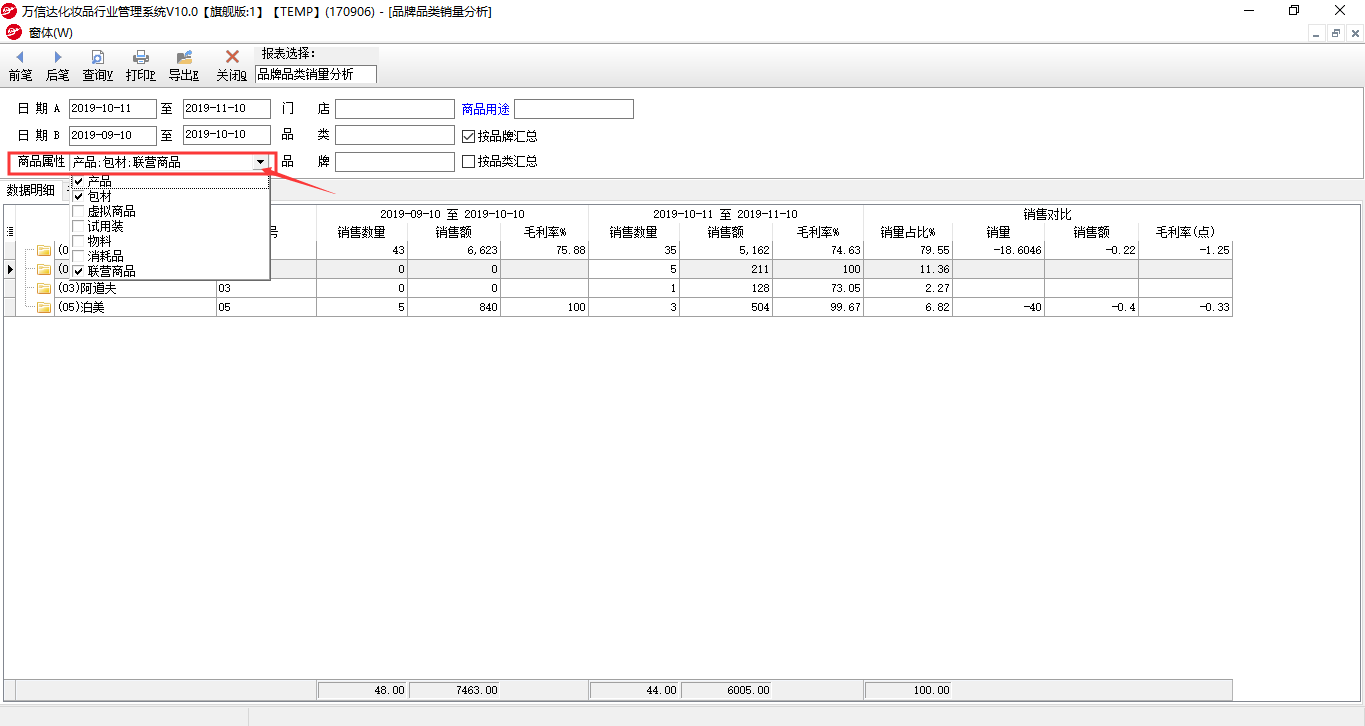This screenshot has height=726, width=1365.
Task: Click cell with value 6,623
Action: [454, 251]
